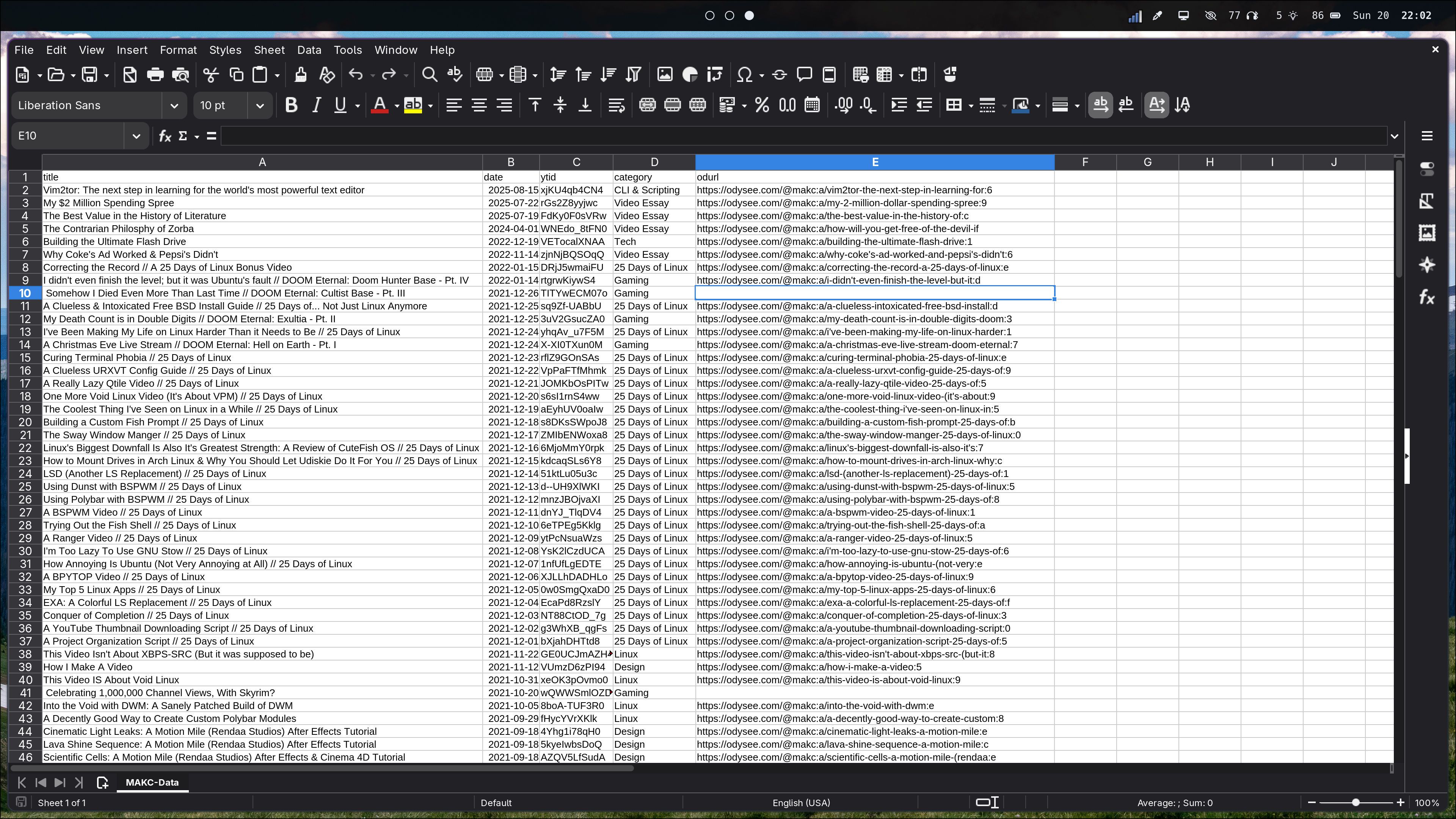The image size is (1456, 819).
Task: Click the zoom-in plus button
Action: pyautogui.click(x=1400, y=803)
